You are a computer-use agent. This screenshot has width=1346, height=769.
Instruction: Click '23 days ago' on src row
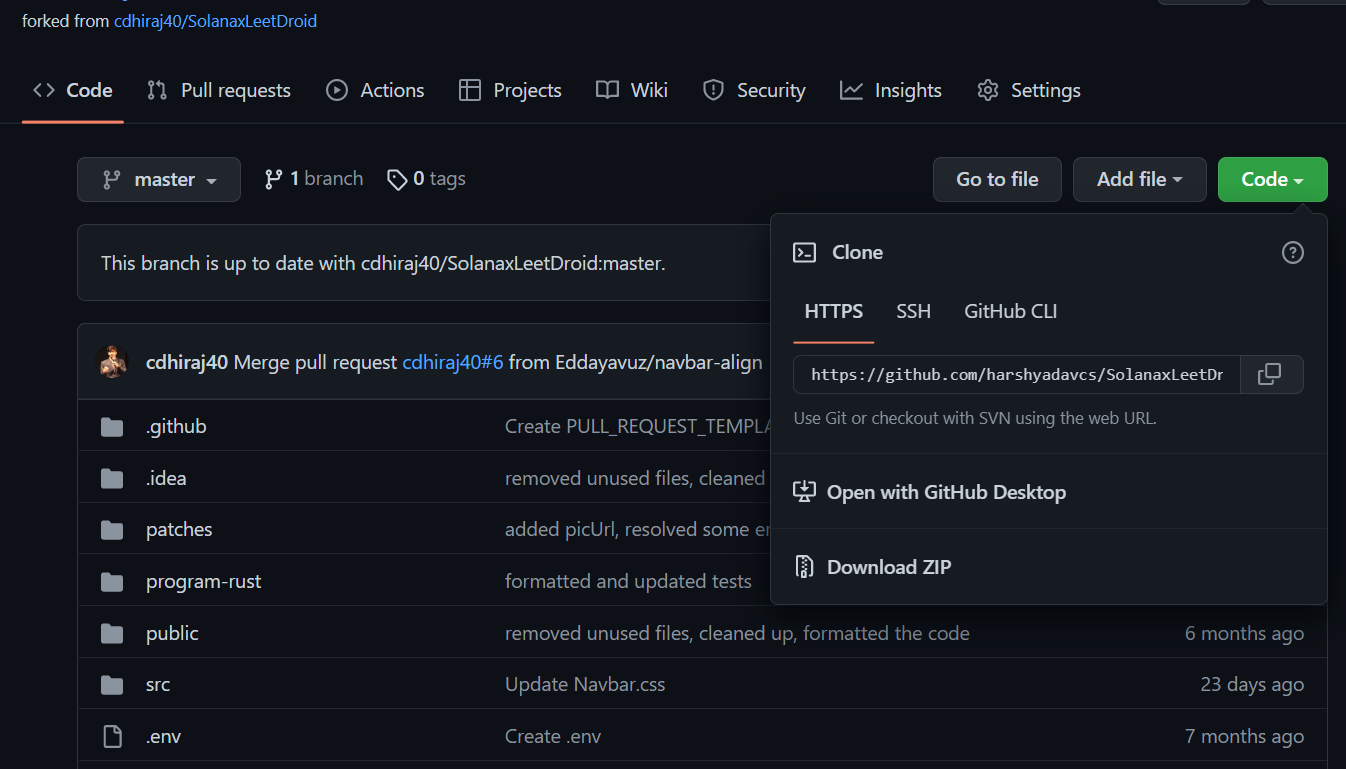tap(1252, 685)
